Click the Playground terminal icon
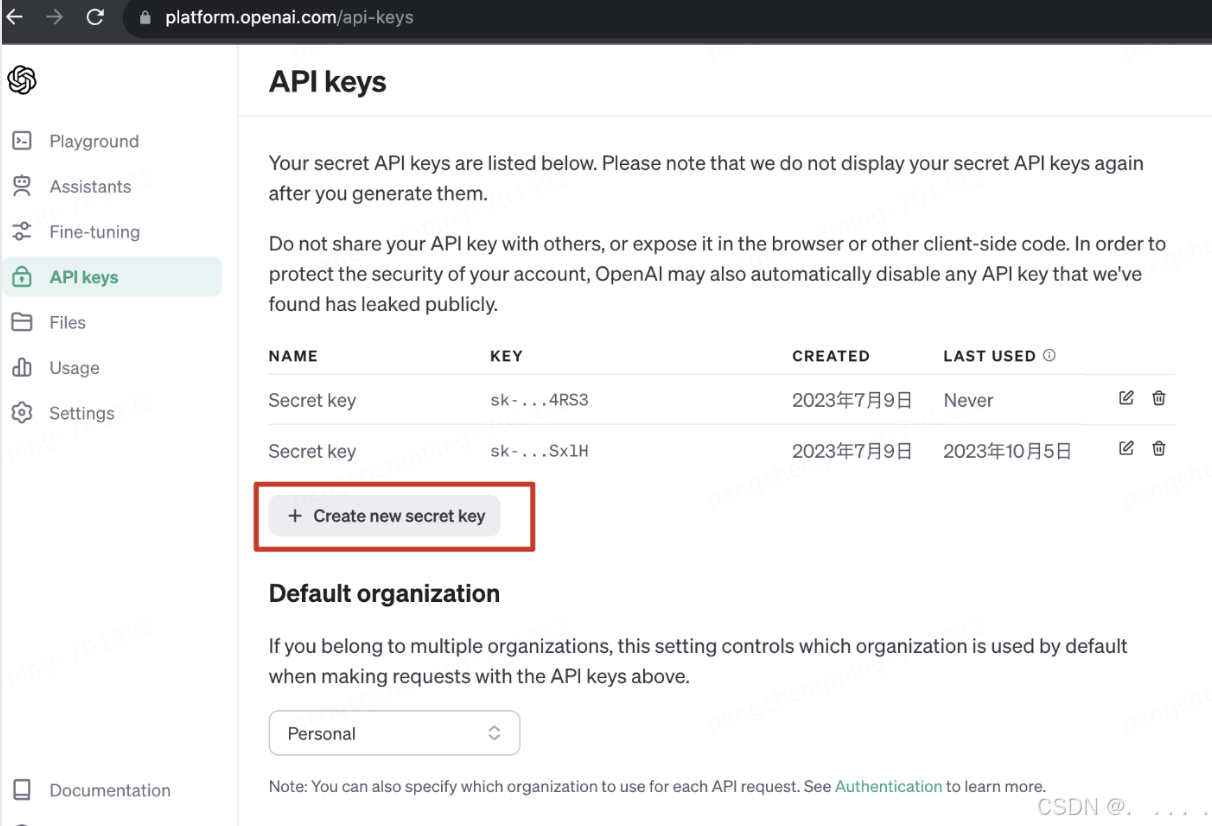This screenshot has height=826, width=1212. [x=22, y=141]
